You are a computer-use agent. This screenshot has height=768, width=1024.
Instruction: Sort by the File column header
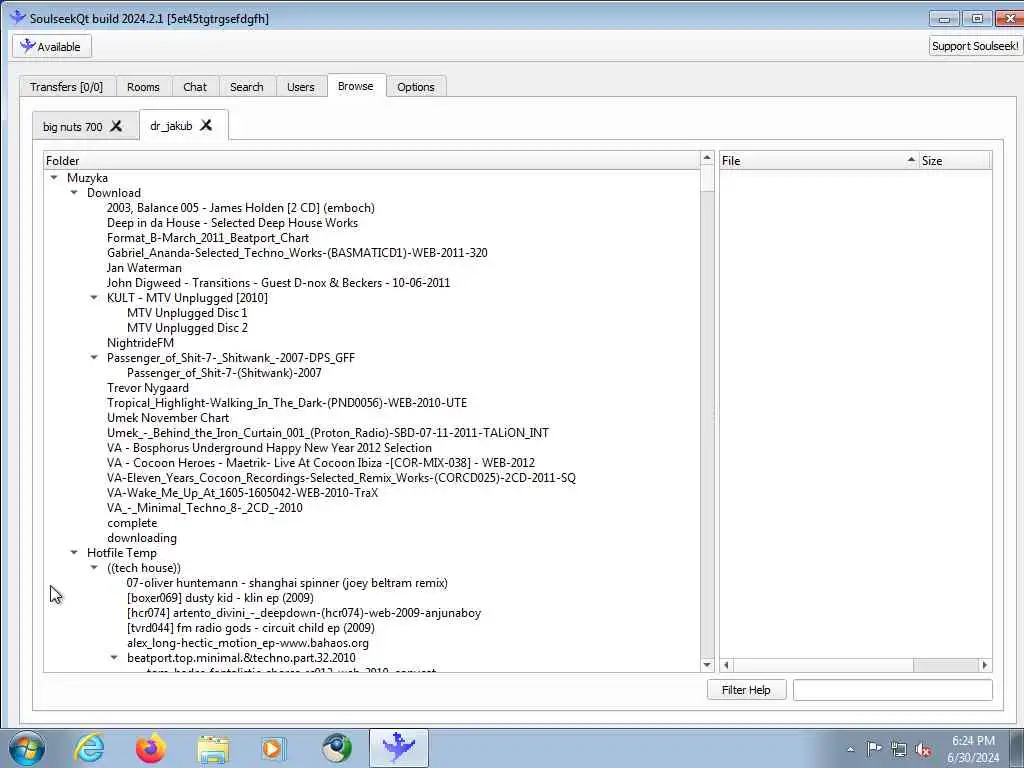(x=819, y=161)
